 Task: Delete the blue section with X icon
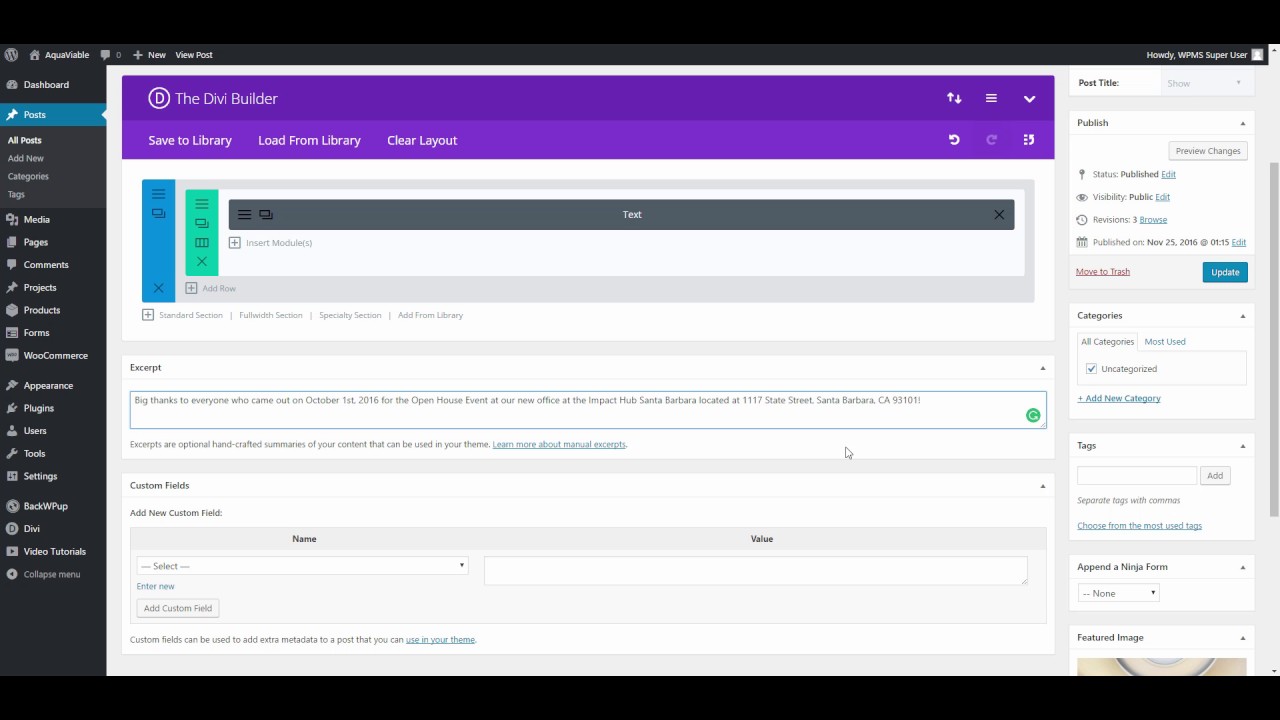(x=158, y=288)
